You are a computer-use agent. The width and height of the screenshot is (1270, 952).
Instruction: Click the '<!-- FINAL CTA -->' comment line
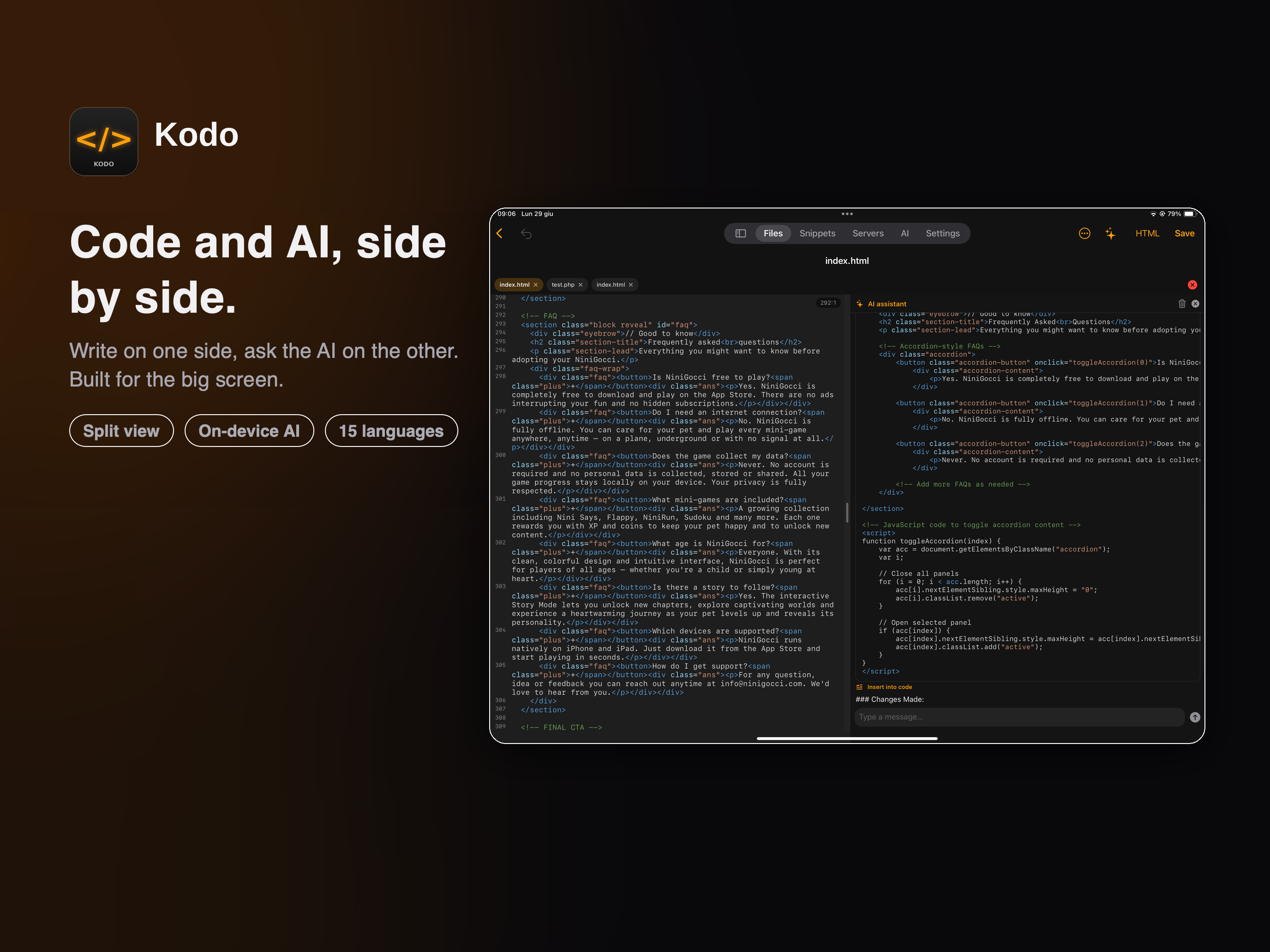point(561,727)
